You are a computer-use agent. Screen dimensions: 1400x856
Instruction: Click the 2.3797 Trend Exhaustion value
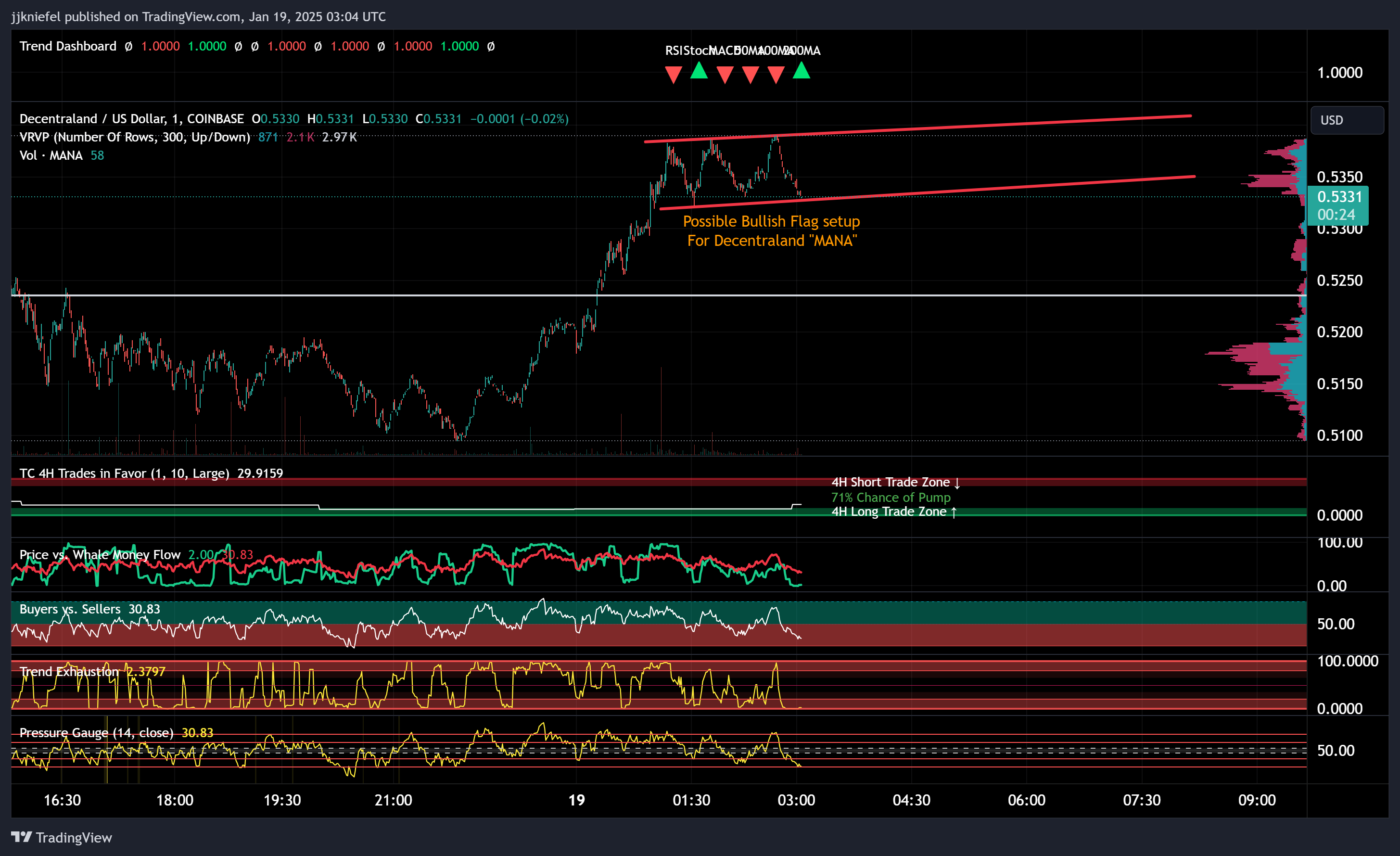point(146,671)
